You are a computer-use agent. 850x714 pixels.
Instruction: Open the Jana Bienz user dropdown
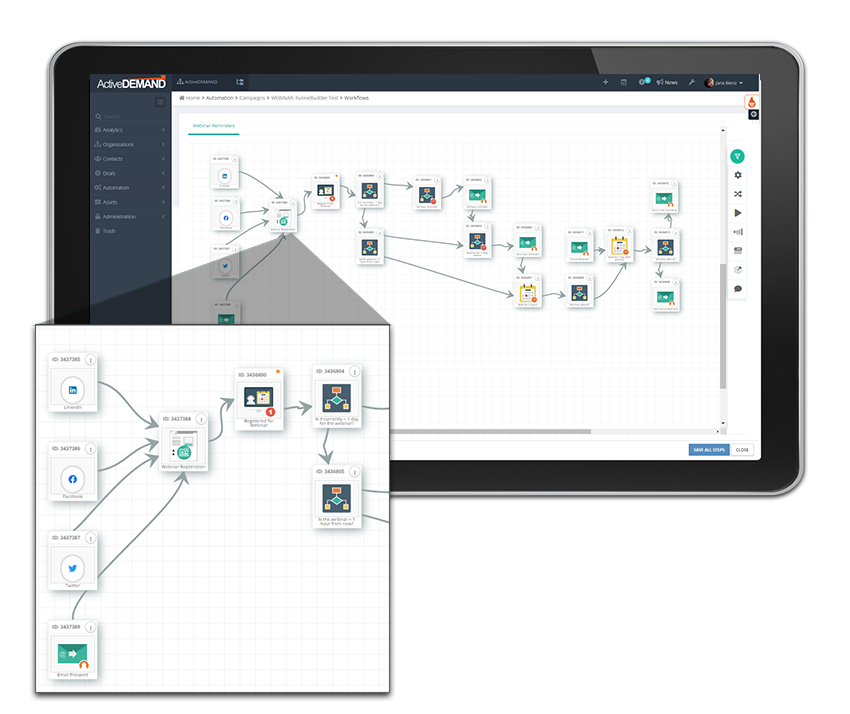(x=724, y=82)
